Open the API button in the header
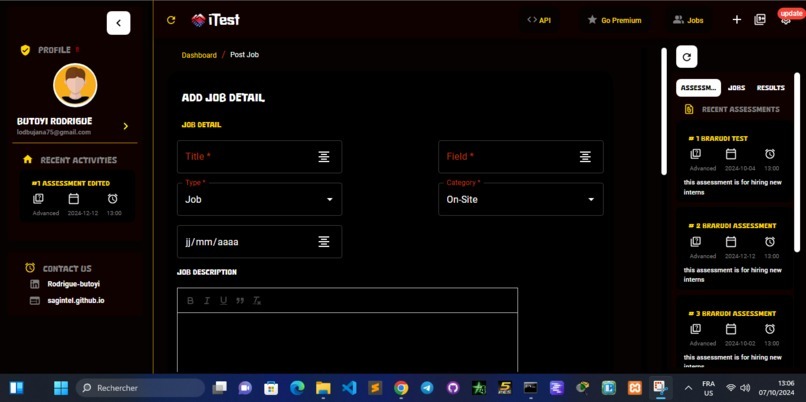The width and height of the screenshot is (806, 402). 539,20
